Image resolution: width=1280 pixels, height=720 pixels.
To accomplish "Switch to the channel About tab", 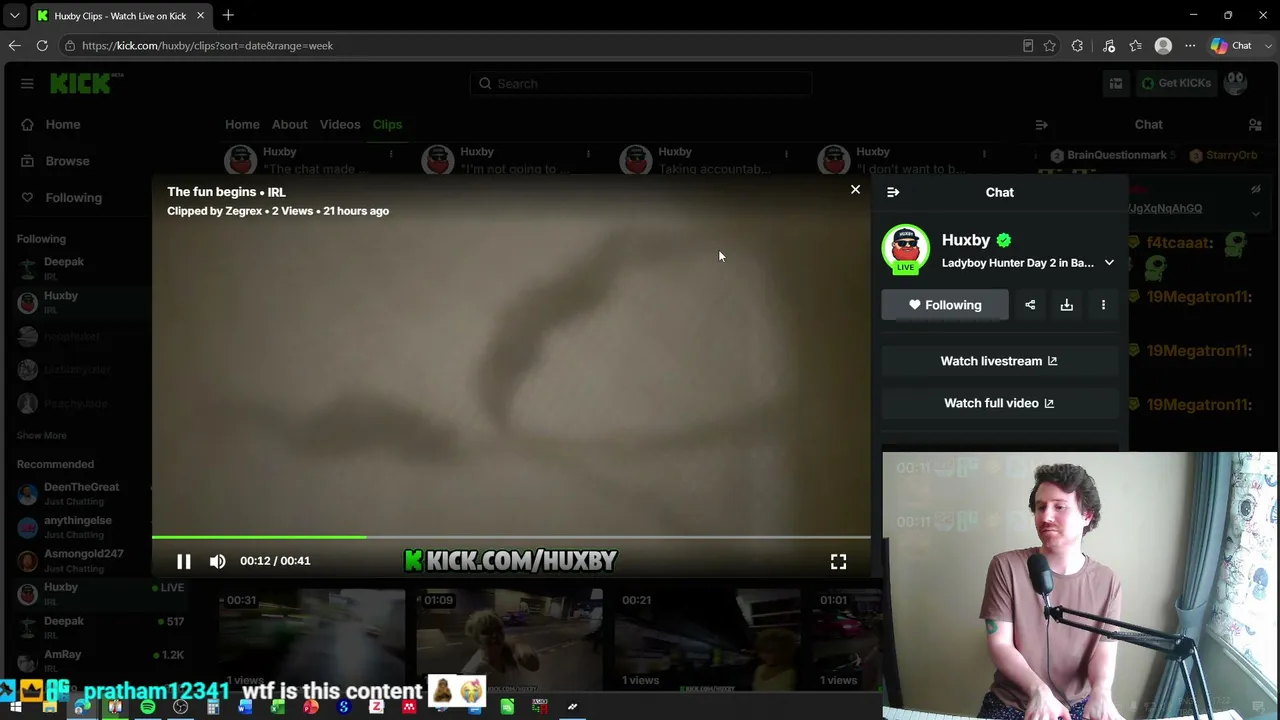I will [x=290, y=125].
